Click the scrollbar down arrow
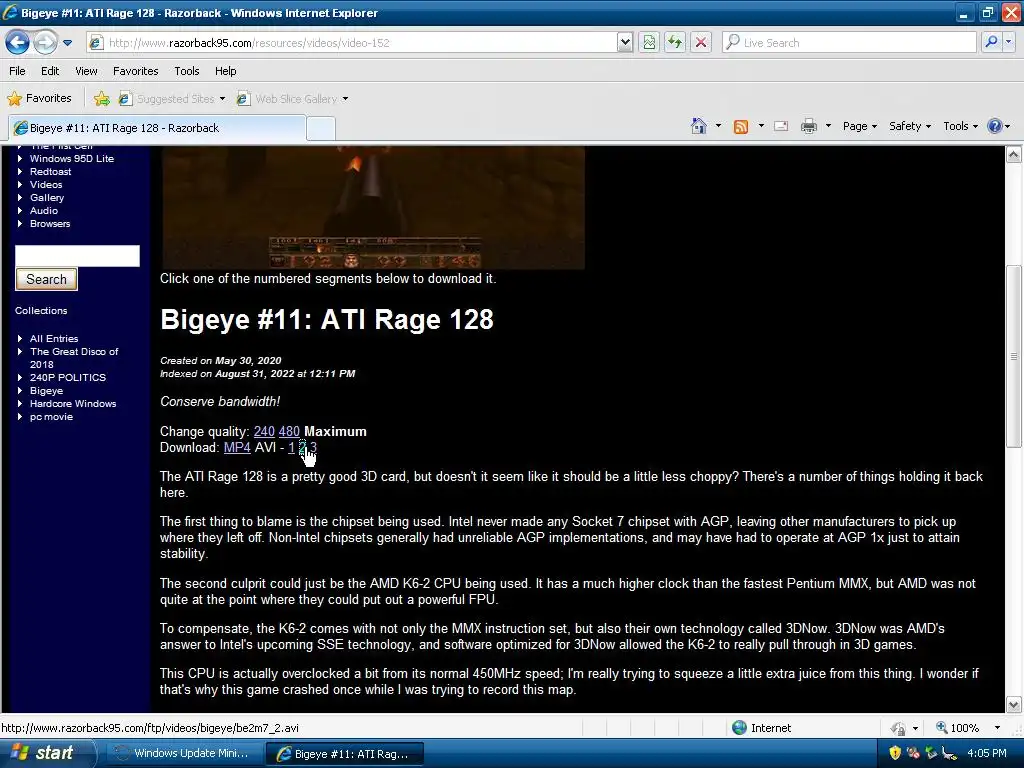The height and width of the screenshot is (768, 1024). (1014, 705)
